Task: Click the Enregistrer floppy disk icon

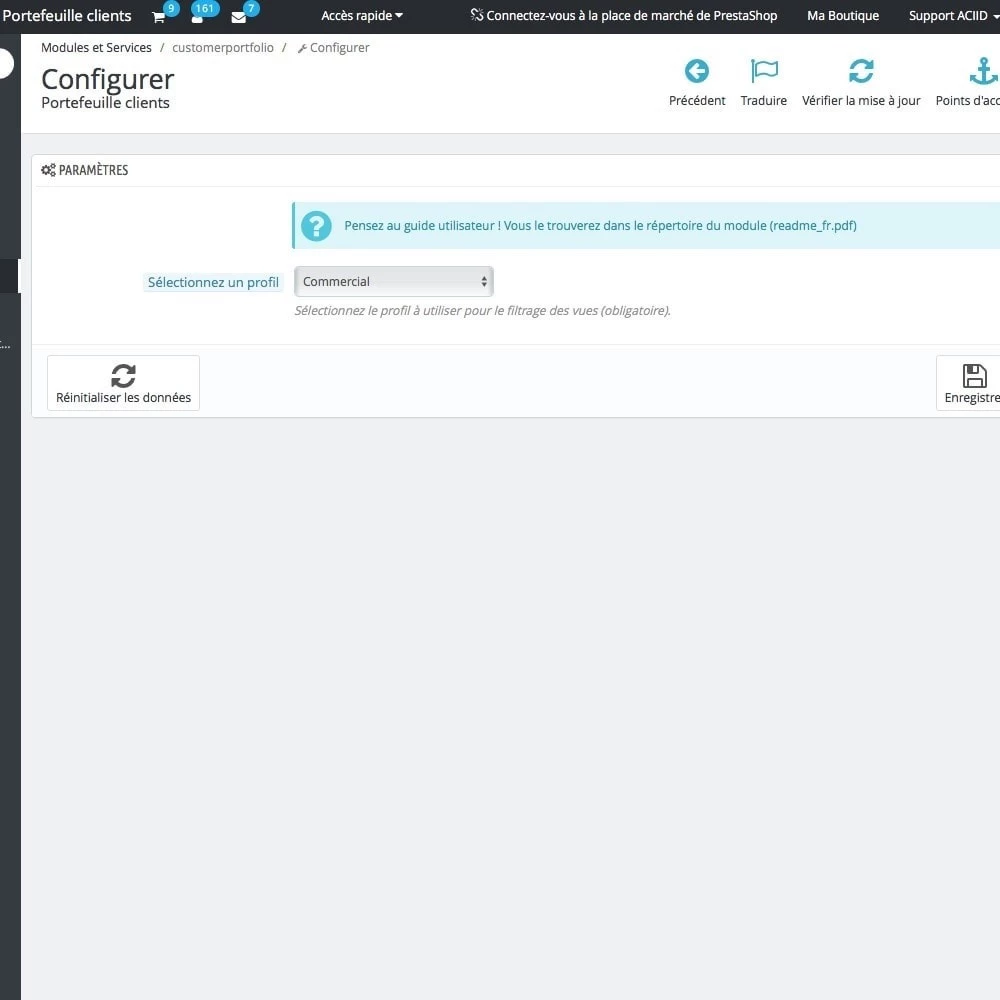Action: pyautogui.click(x=974, y=376)
